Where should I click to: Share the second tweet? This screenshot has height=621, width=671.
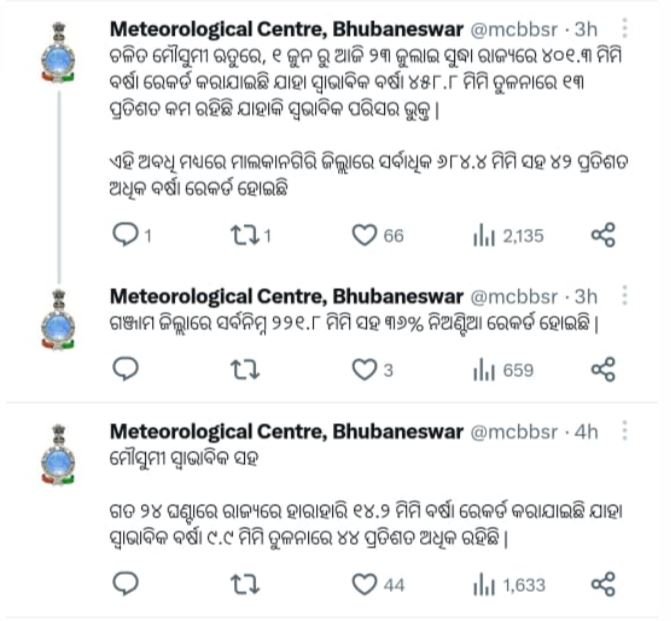[603, 369]
